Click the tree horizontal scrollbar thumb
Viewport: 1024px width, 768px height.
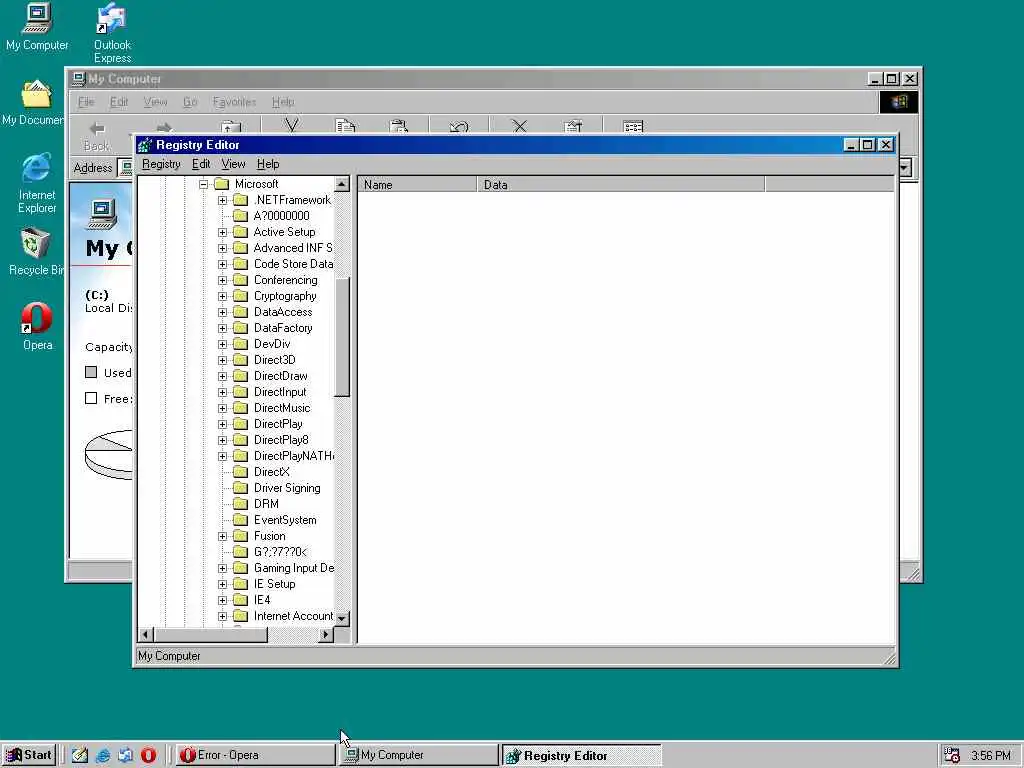211,634
